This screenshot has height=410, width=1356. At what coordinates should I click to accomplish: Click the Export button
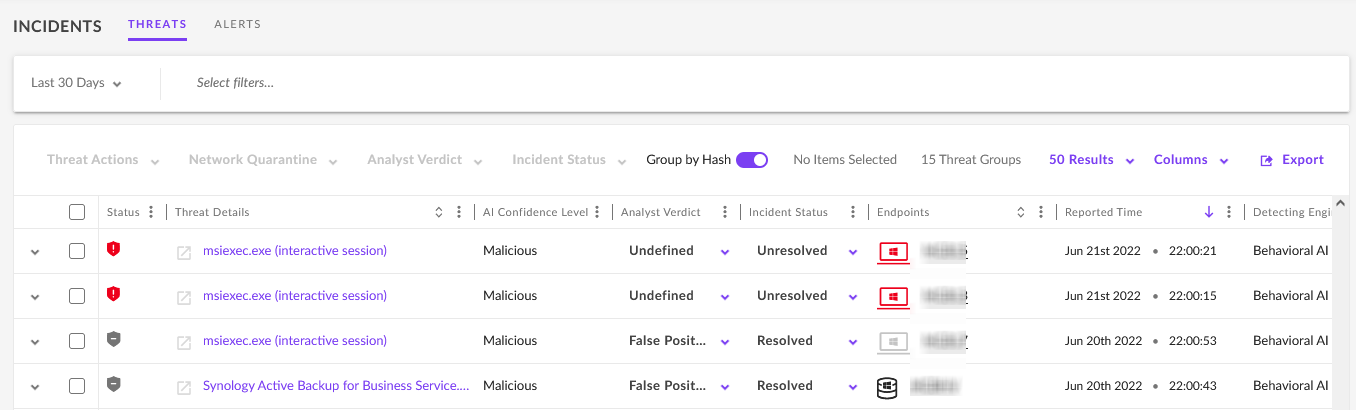tap(1292, 160)
